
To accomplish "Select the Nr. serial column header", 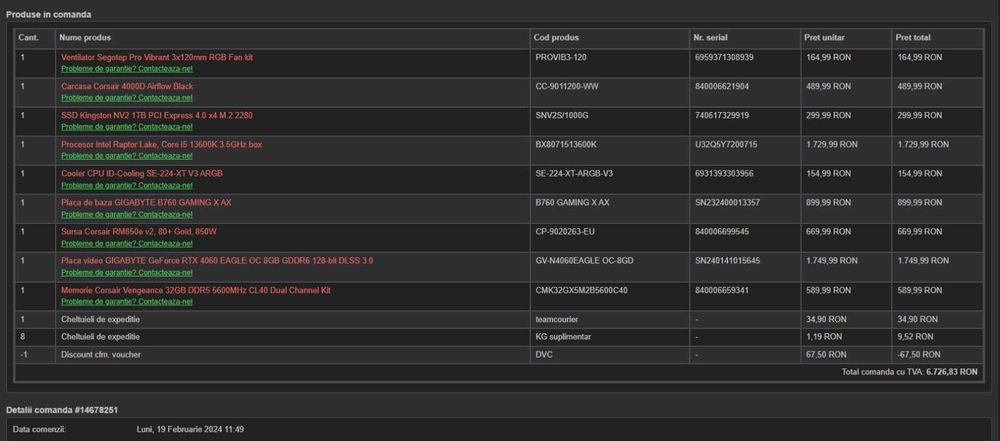I will pyautogui.click(x=710, y=38).
